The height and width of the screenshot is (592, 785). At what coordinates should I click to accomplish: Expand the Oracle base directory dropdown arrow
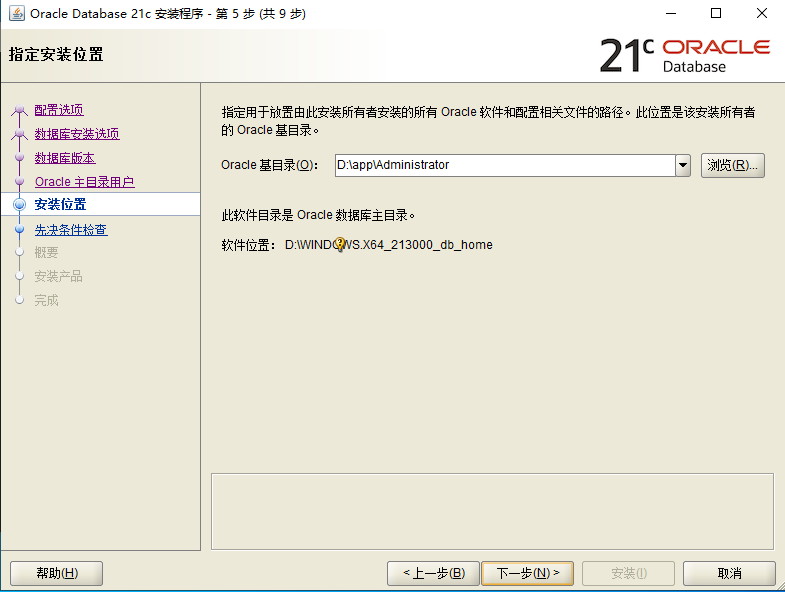point(683,165)
